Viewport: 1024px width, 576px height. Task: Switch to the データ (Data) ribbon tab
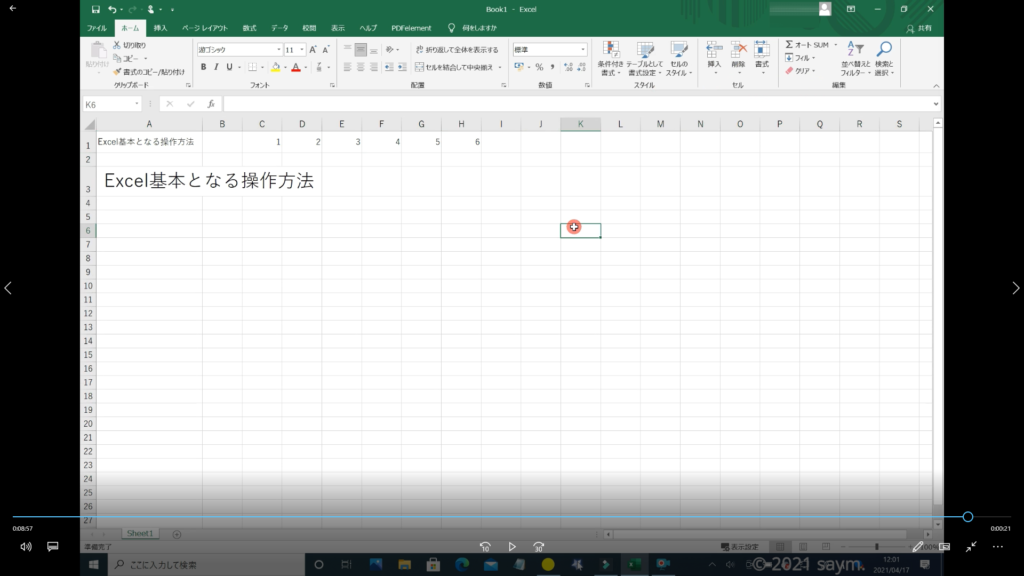279,28
